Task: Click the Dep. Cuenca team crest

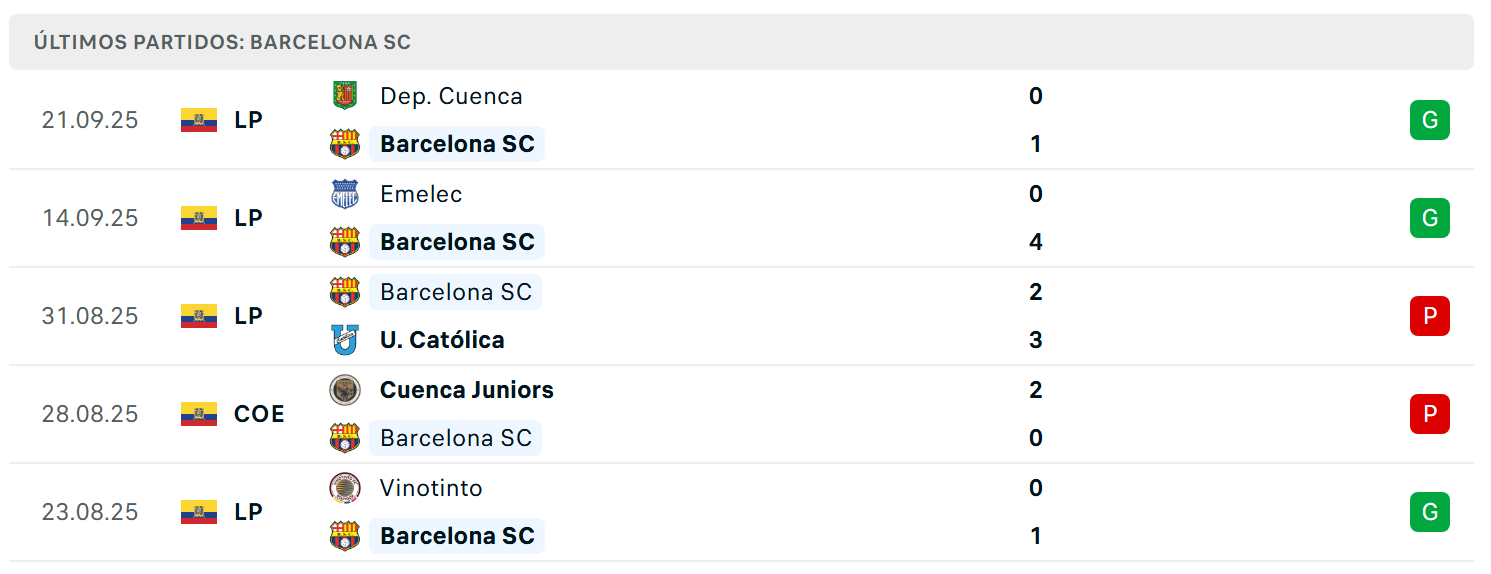Action: click(x=345, y=96)
